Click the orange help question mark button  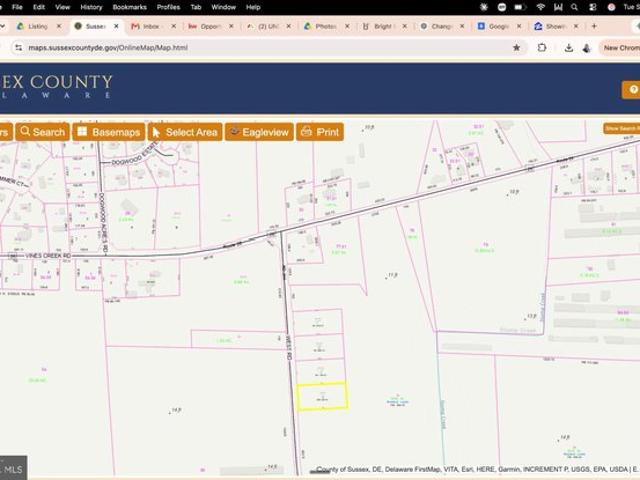click(x=631, y=89)
